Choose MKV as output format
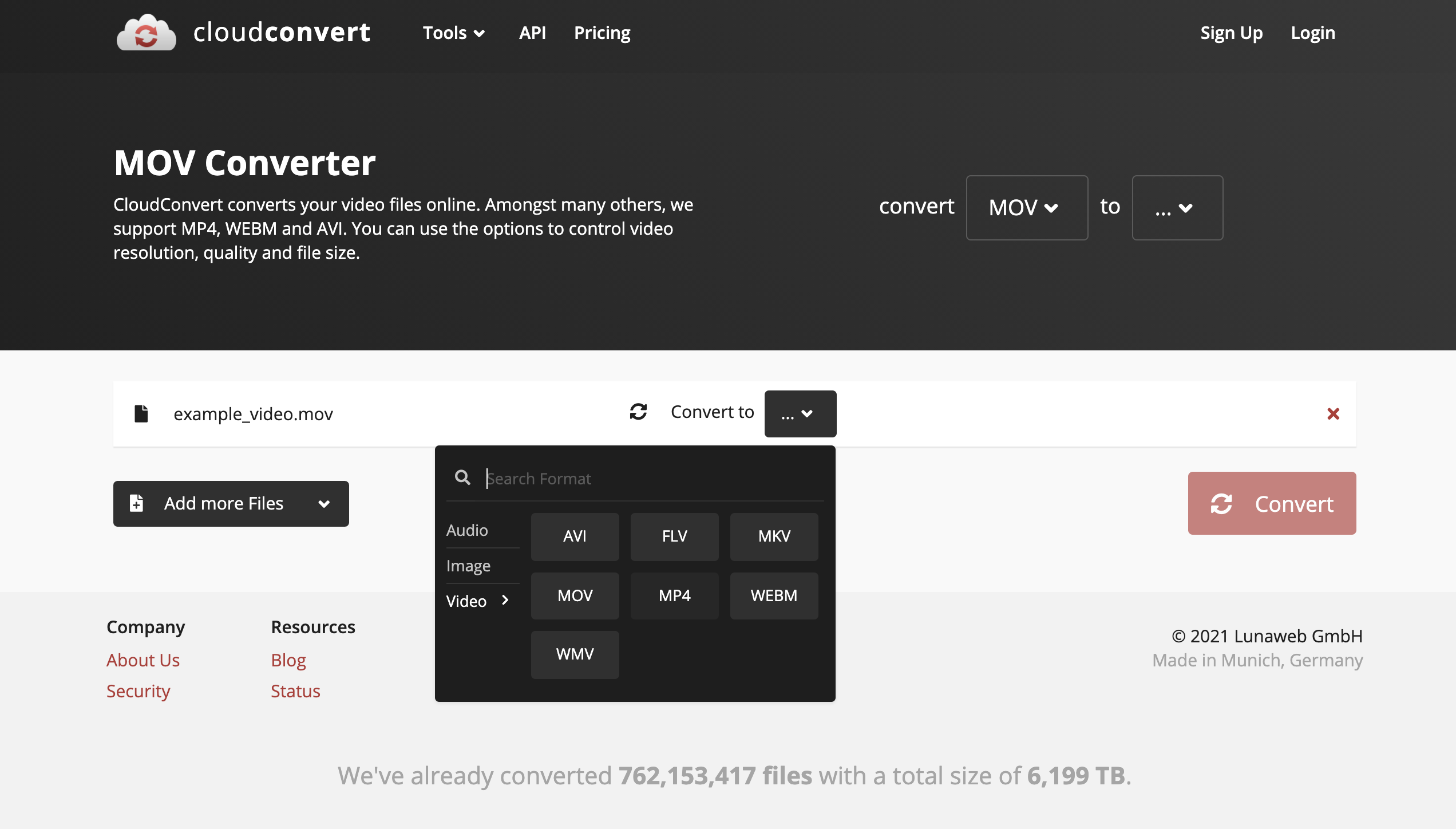The width and height of the screenshot is (1456, 829). (x=774, y=536)
